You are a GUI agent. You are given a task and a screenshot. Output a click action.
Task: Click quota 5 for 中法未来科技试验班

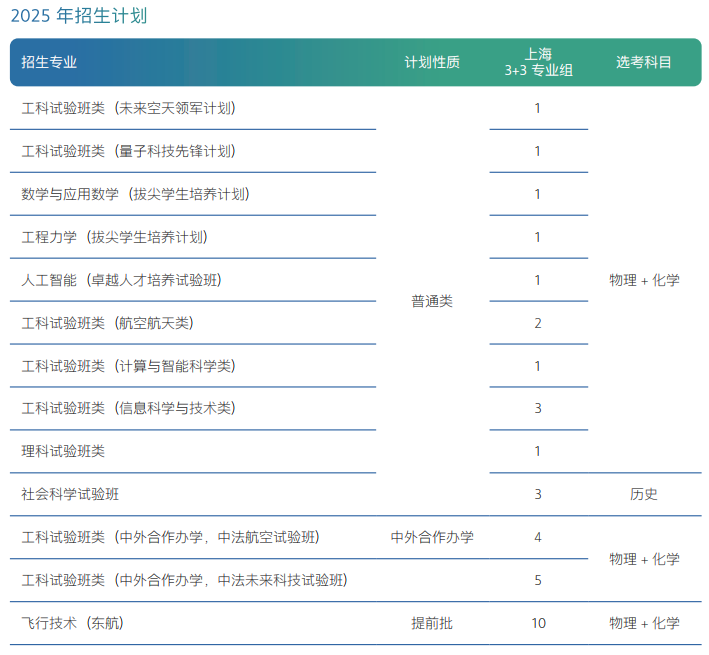[538, 580]
